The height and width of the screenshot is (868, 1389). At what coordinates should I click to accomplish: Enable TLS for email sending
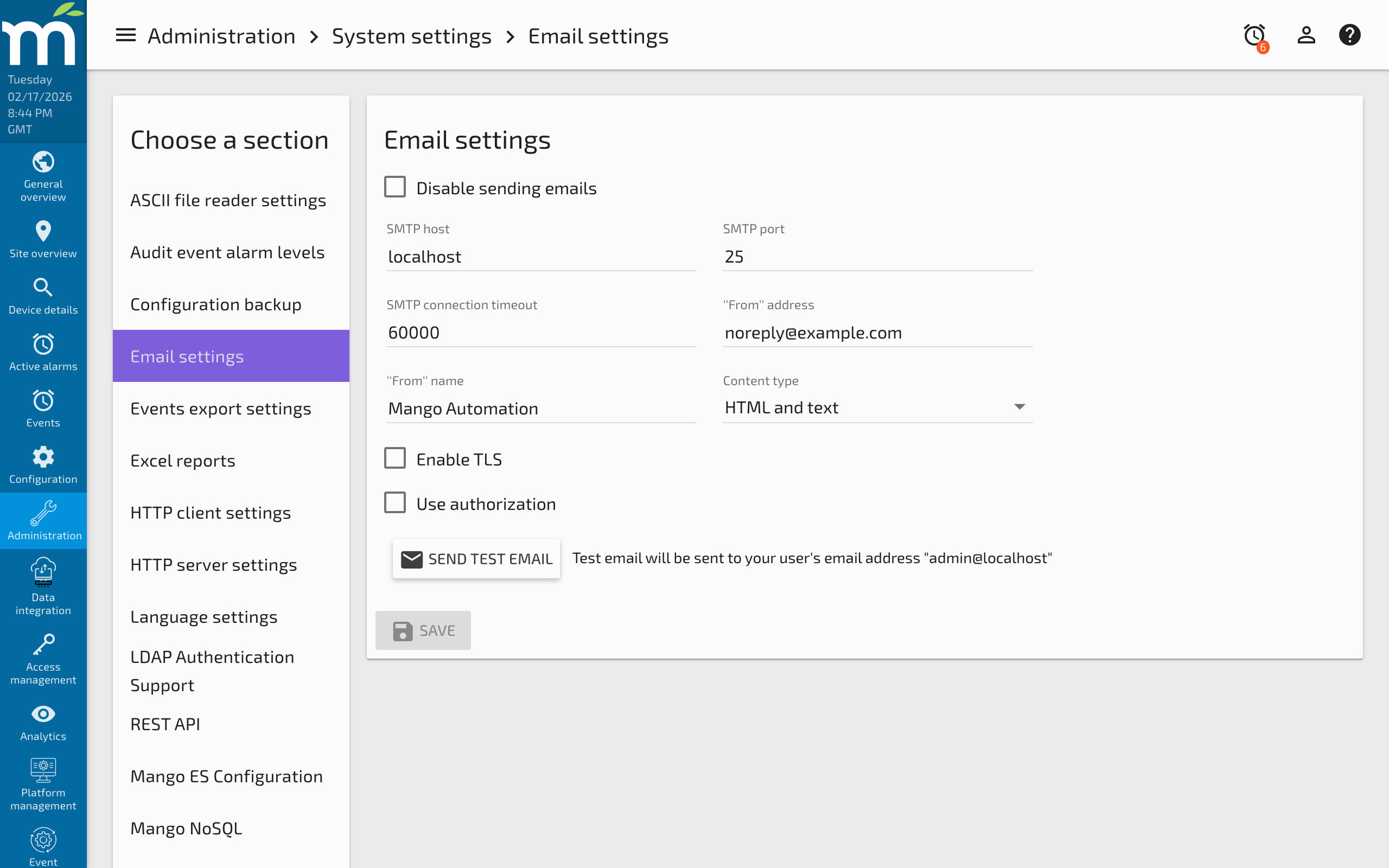(395, 457)
